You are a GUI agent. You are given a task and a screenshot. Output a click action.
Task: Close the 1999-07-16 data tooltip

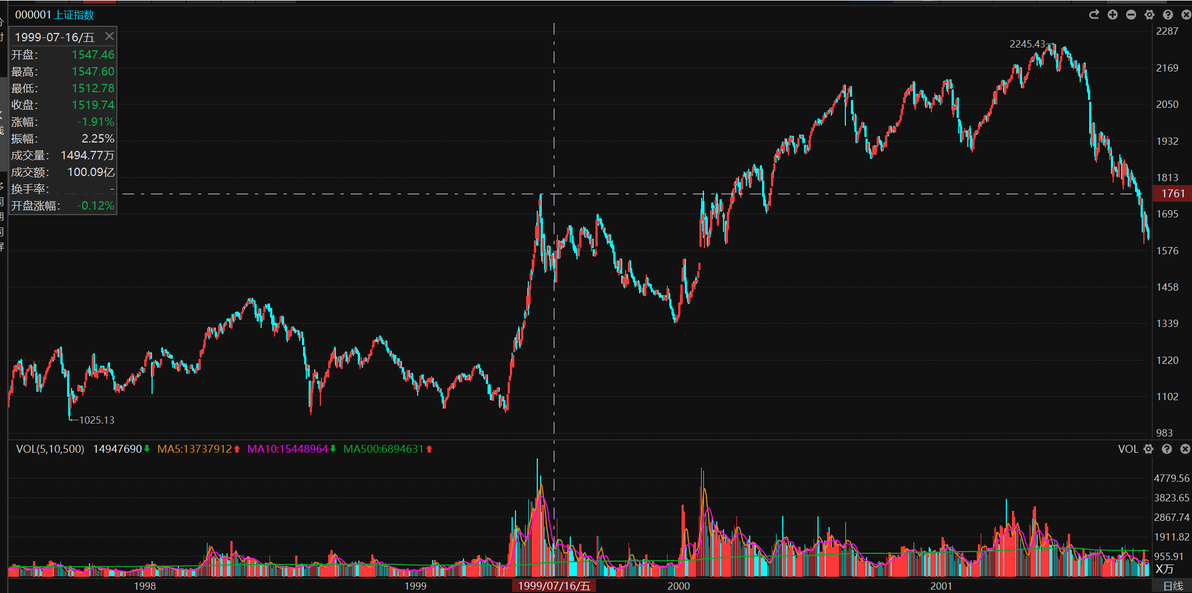pos(109,36)
